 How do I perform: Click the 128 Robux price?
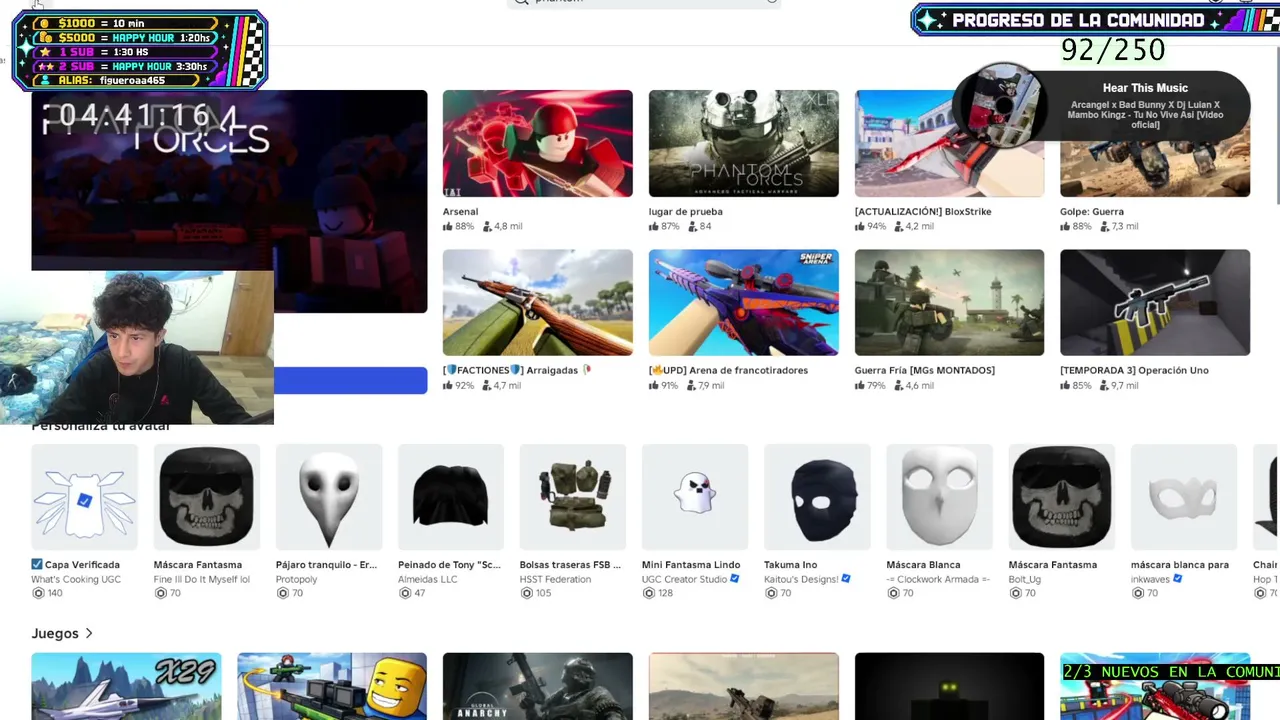click(x=665, y=593)
